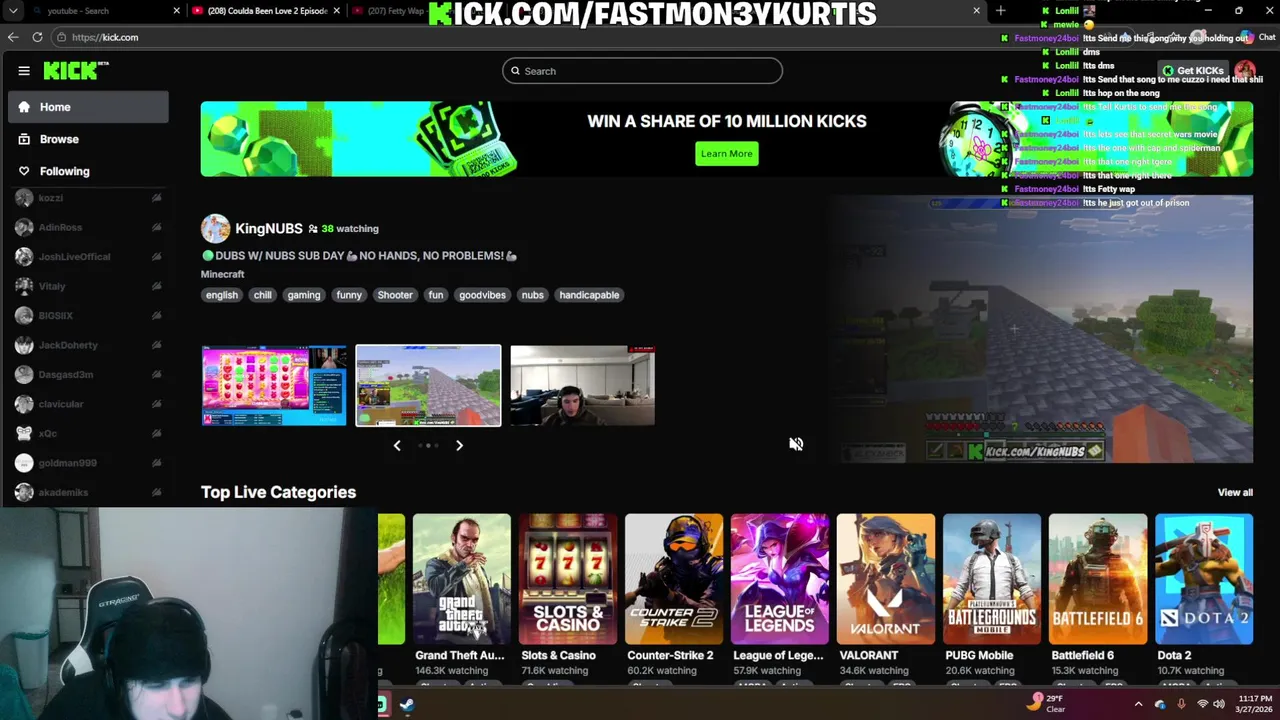Open Following in Kick sidebar
1280x720 pixels.
(x=88, y=171)
